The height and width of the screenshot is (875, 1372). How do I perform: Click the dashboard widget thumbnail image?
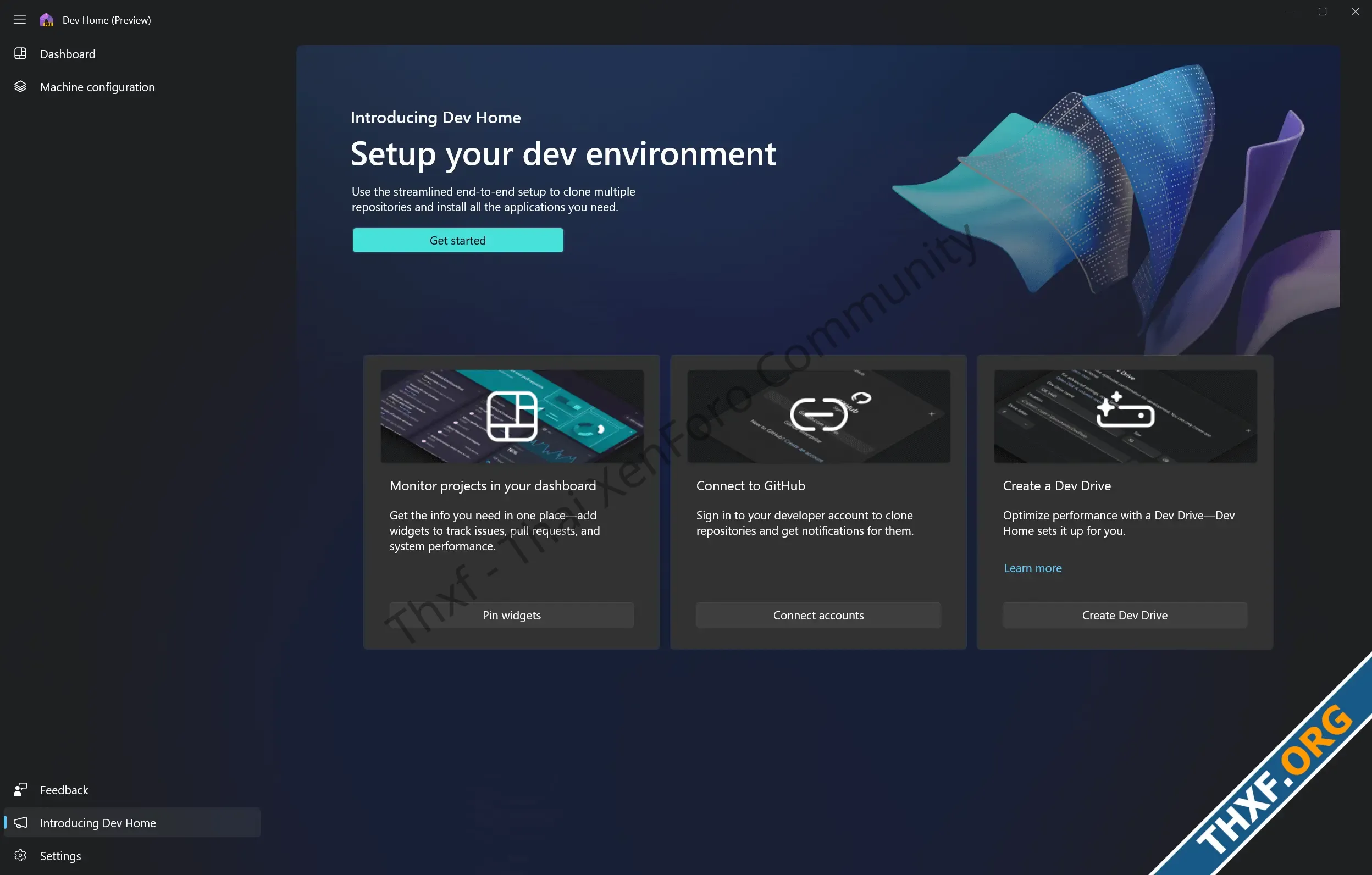tap(512, 416)
